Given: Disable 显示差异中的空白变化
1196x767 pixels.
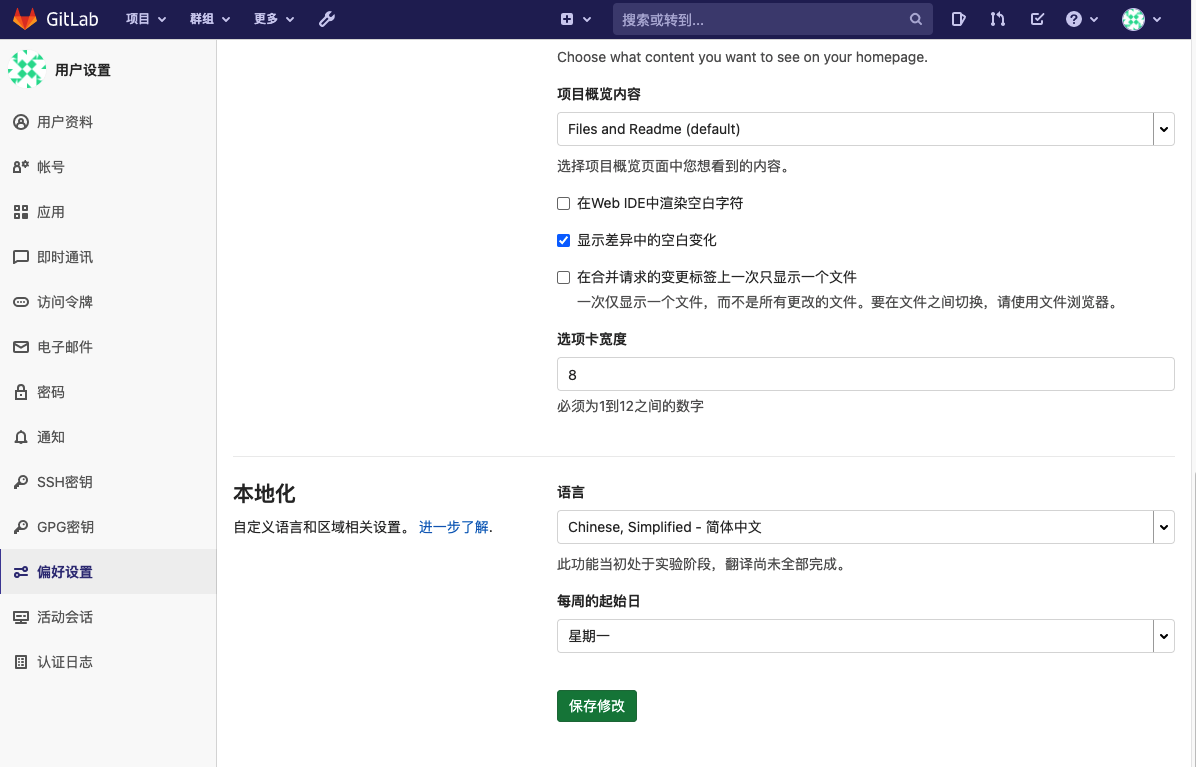Looking at the screenshot, I should pyautogui.click(x=563, y=240).
